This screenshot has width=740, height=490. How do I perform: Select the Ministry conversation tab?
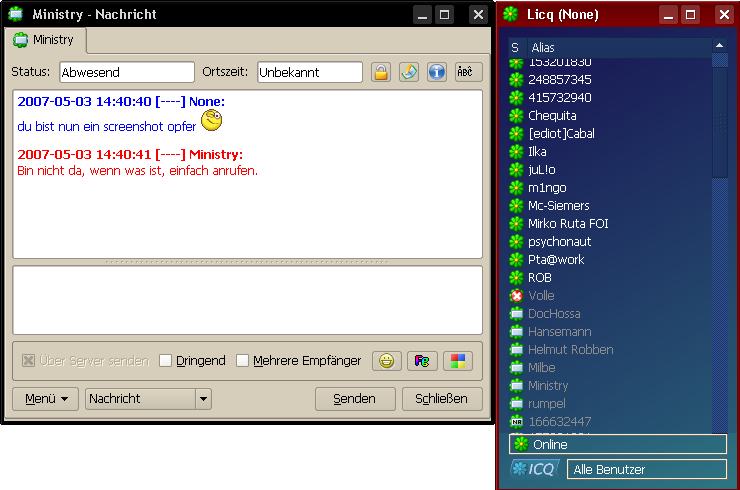tap(45, 40)
